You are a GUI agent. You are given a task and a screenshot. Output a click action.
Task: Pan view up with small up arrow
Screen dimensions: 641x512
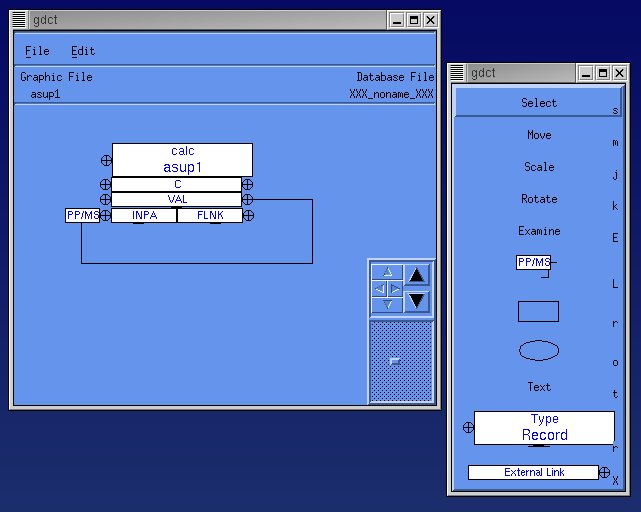(x=388, y=272)
